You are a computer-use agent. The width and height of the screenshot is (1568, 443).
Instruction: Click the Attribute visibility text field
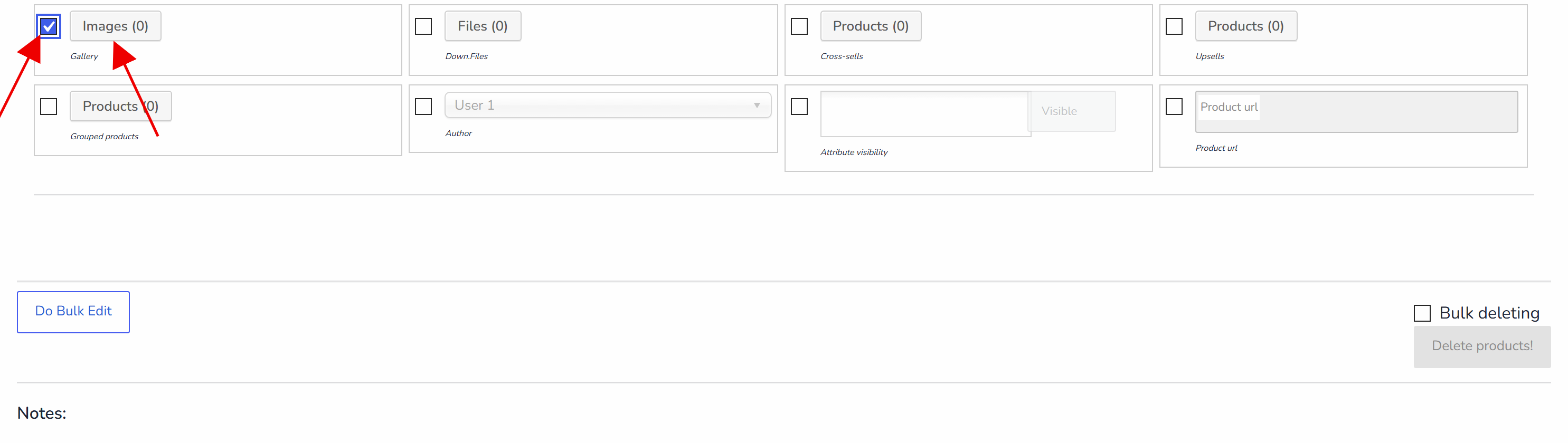[x=925, y=113]
